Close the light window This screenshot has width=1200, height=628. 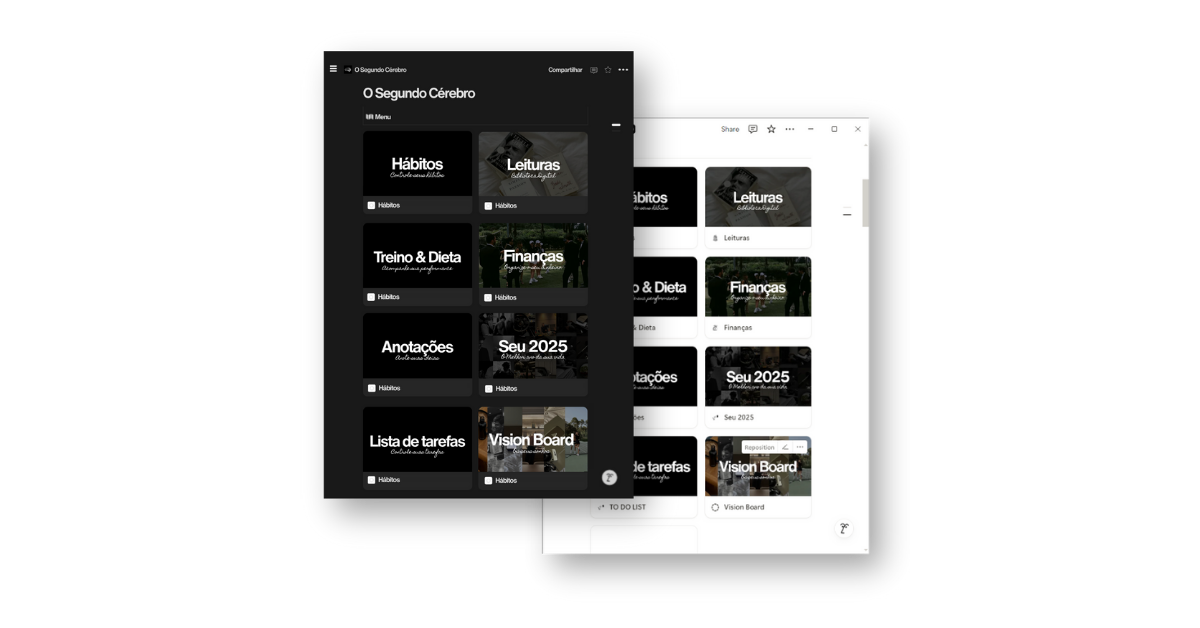857,129
